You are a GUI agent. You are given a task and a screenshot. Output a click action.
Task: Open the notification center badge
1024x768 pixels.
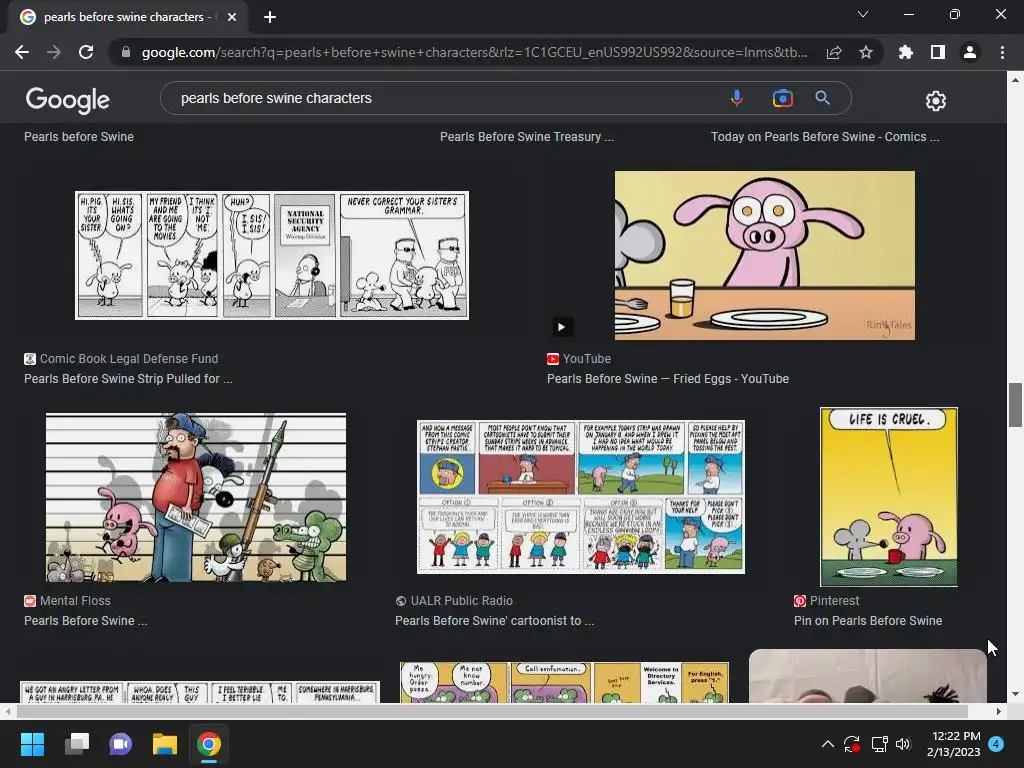(996, 744)
